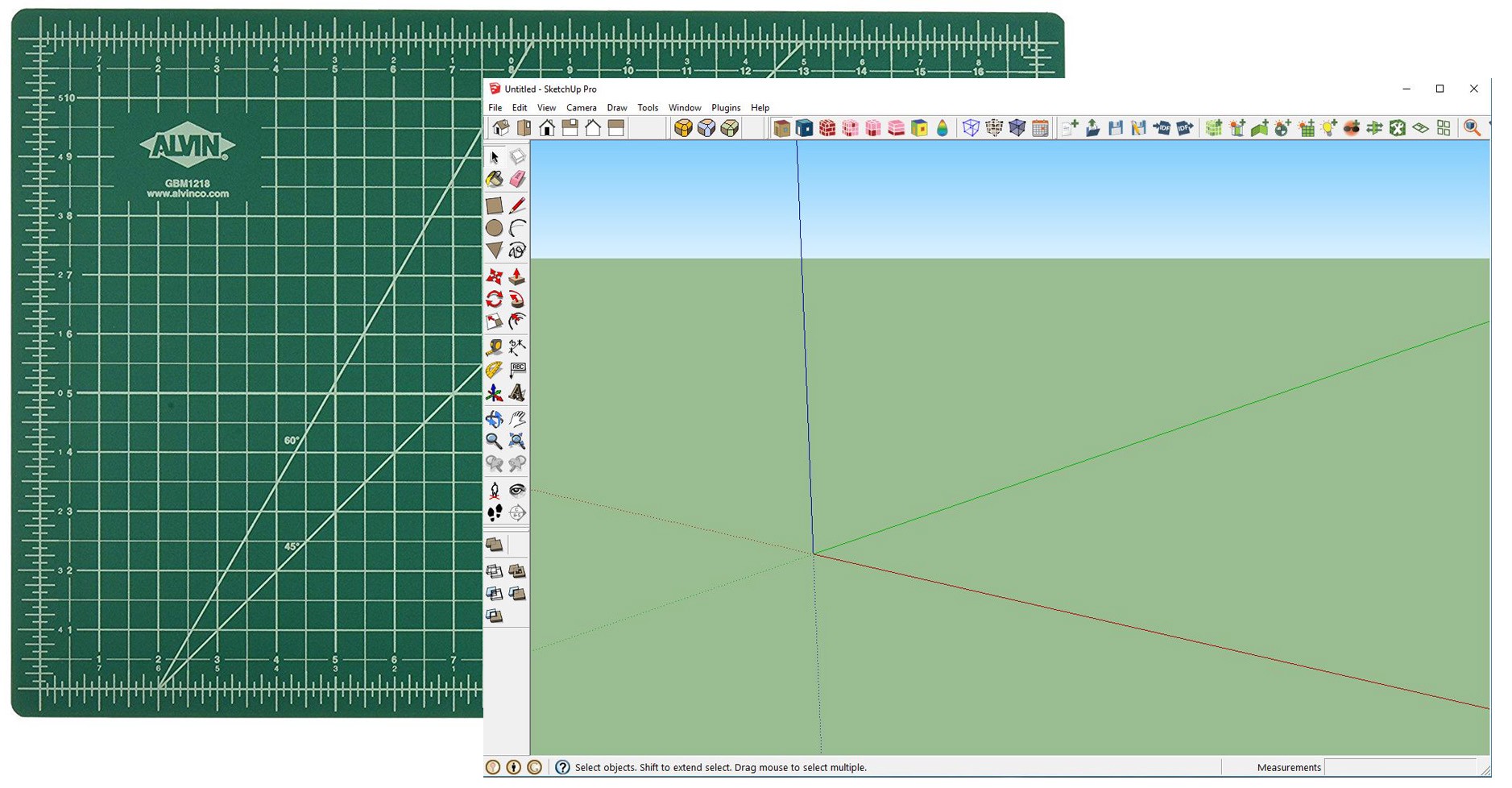Viewport: 1512px width, 788px height.
Task: Open the Camera menu
Action: coord(582,108)
